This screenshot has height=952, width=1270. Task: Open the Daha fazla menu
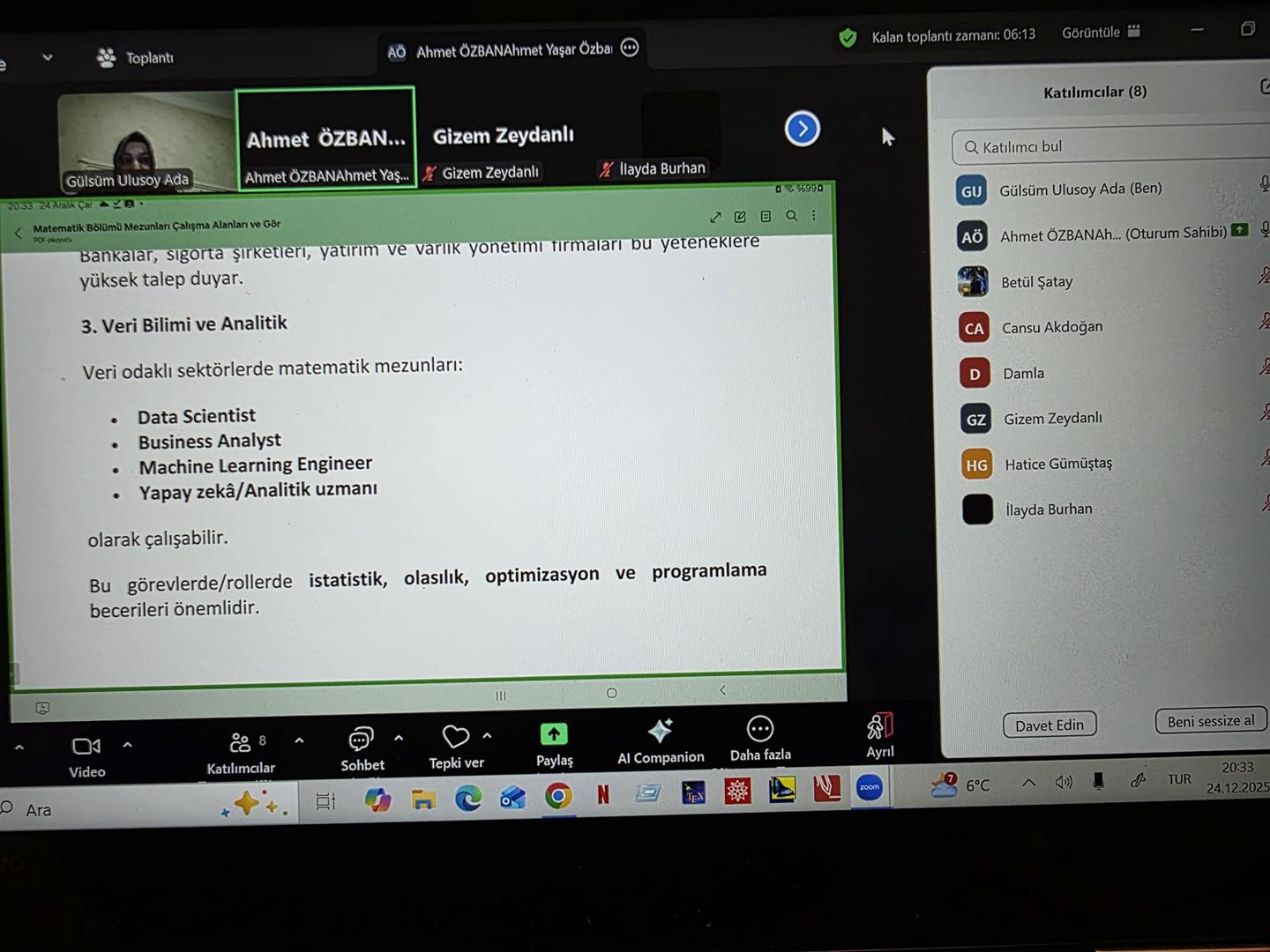(759, 729)
